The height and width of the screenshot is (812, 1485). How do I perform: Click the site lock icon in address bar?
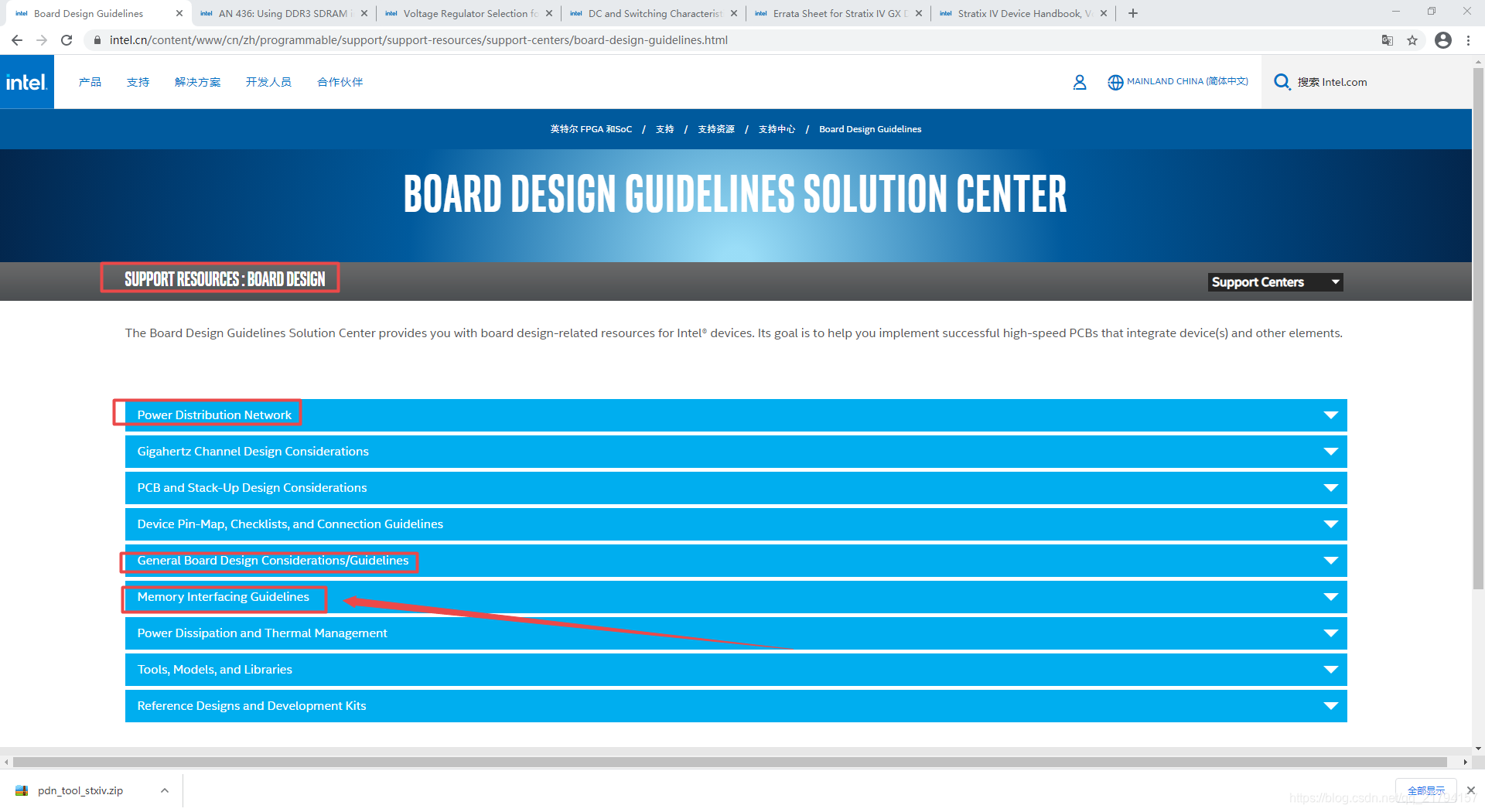tap(97, 40)
